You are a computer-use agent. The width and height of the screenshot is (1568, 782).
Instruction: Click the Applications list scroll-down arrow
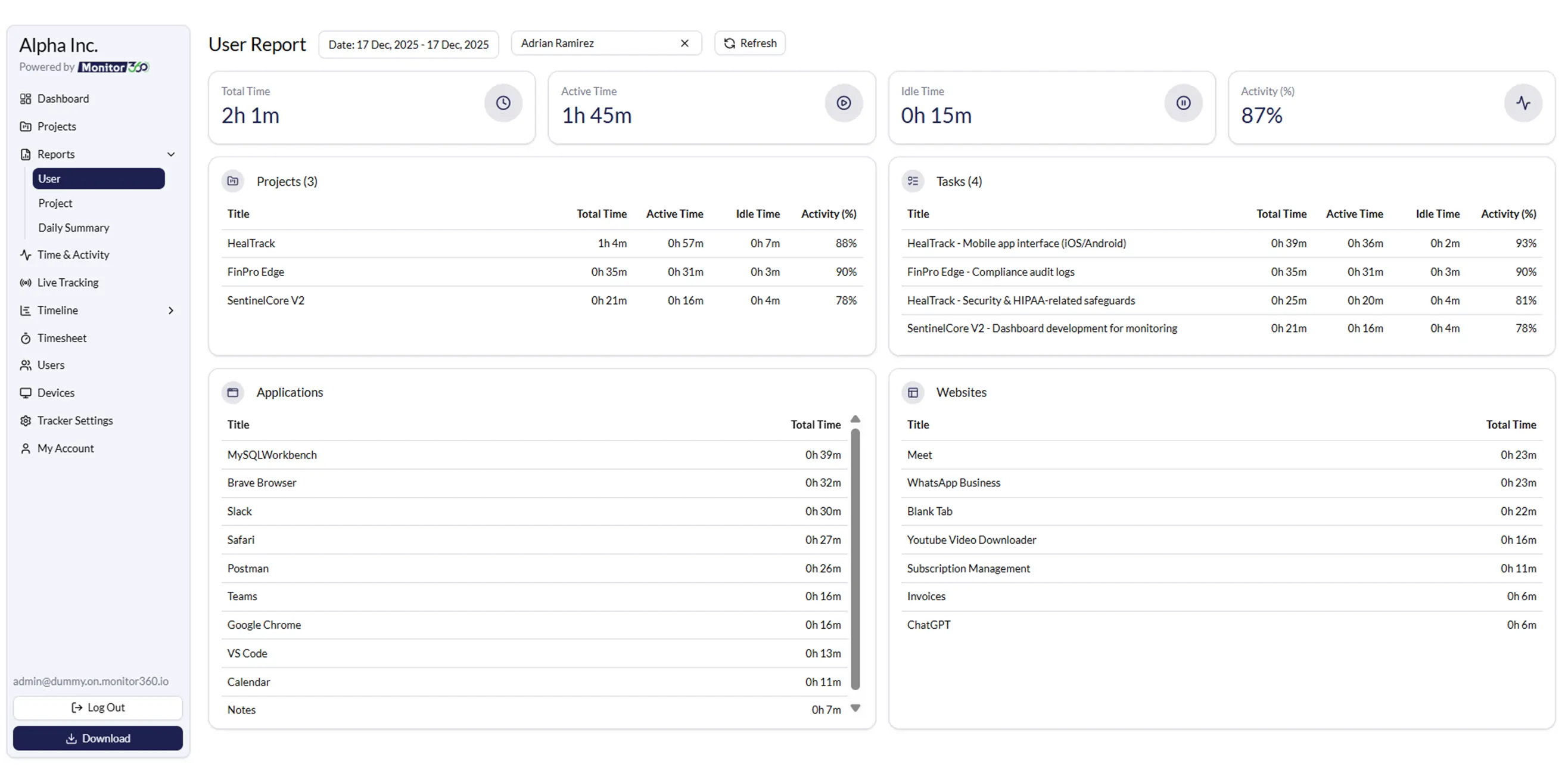point(856,708)
